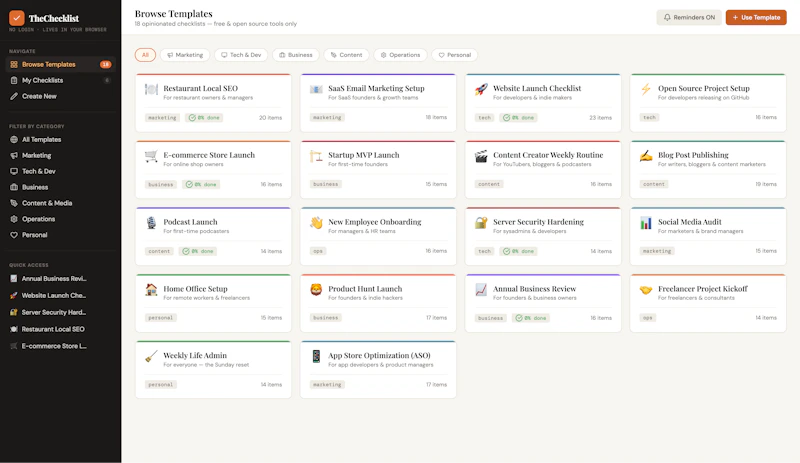Click 0% done badge on Website Launch Checklist
The image size is (800, 463).
pos(518,117)
